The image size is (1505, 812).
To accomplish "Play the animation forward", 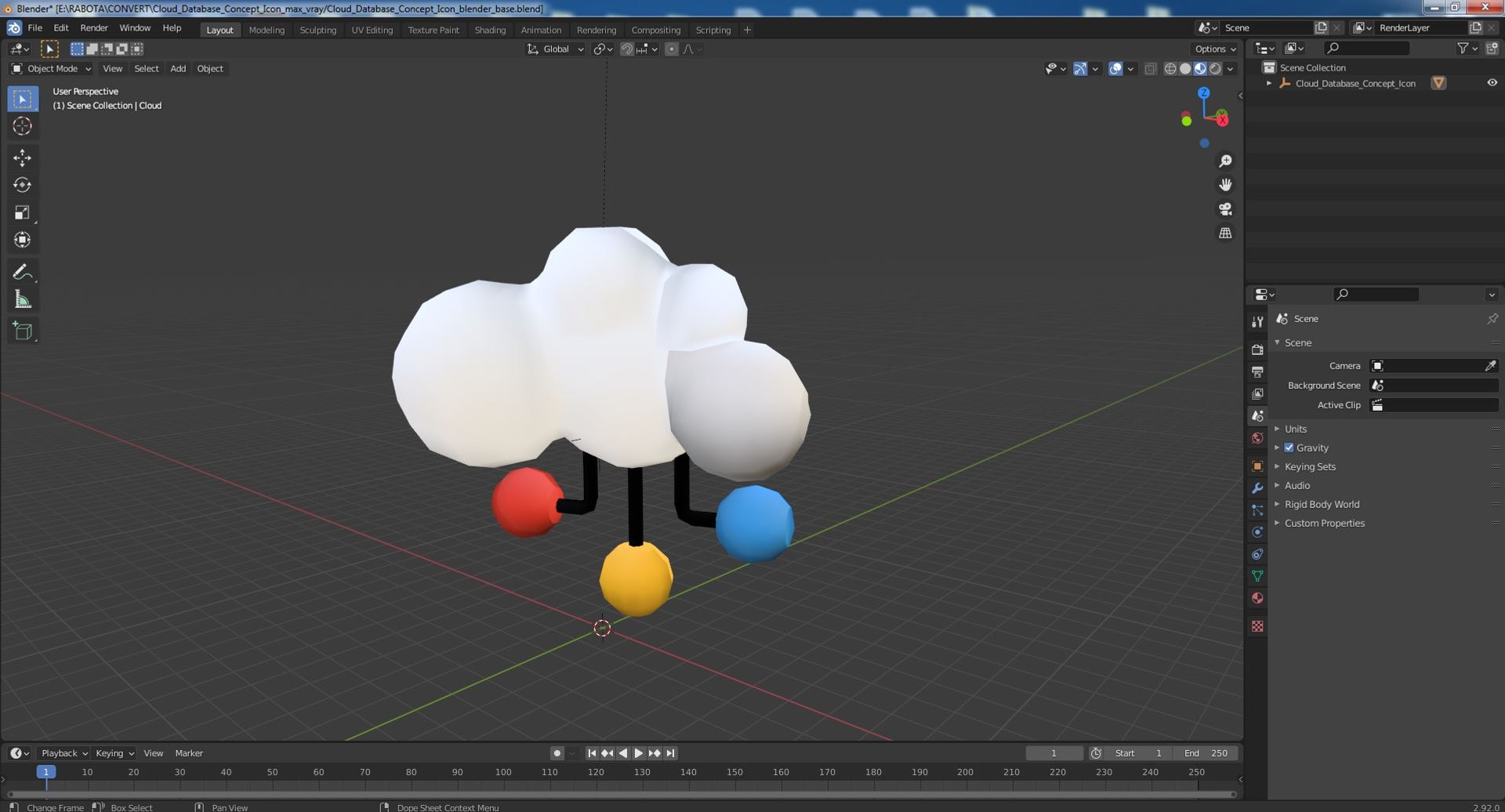I will pos(638,753).
